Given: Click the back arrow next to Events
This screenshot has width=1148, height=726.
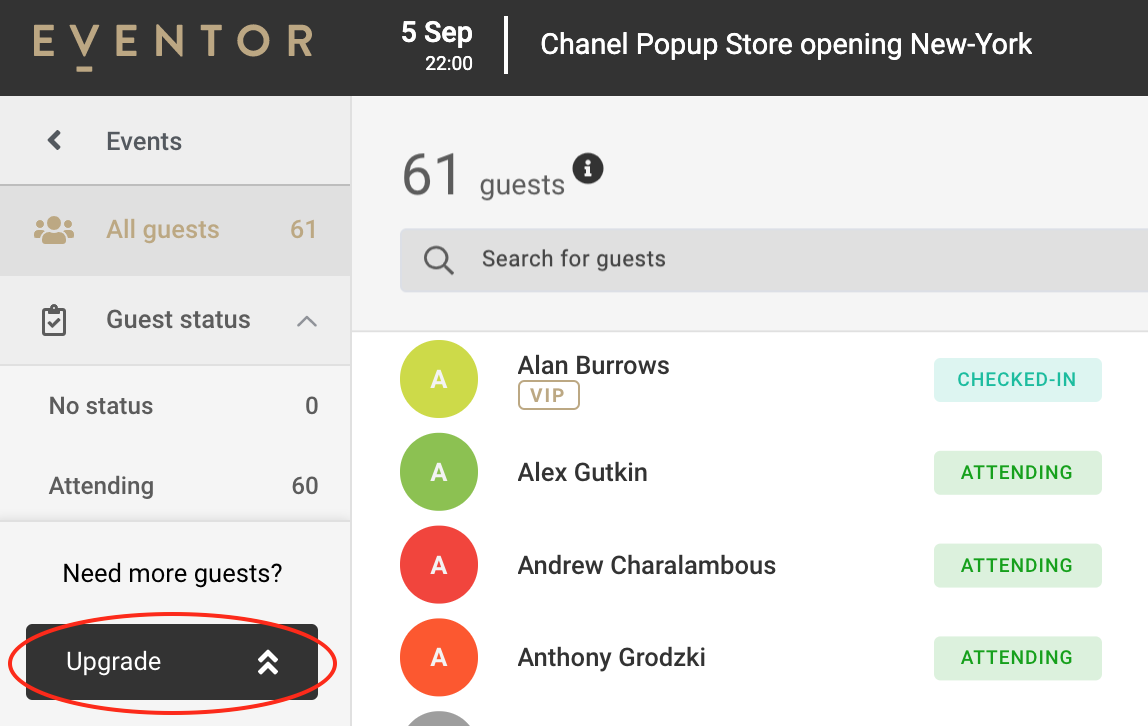Looking at the screenshot, I should tap(54, 140).
